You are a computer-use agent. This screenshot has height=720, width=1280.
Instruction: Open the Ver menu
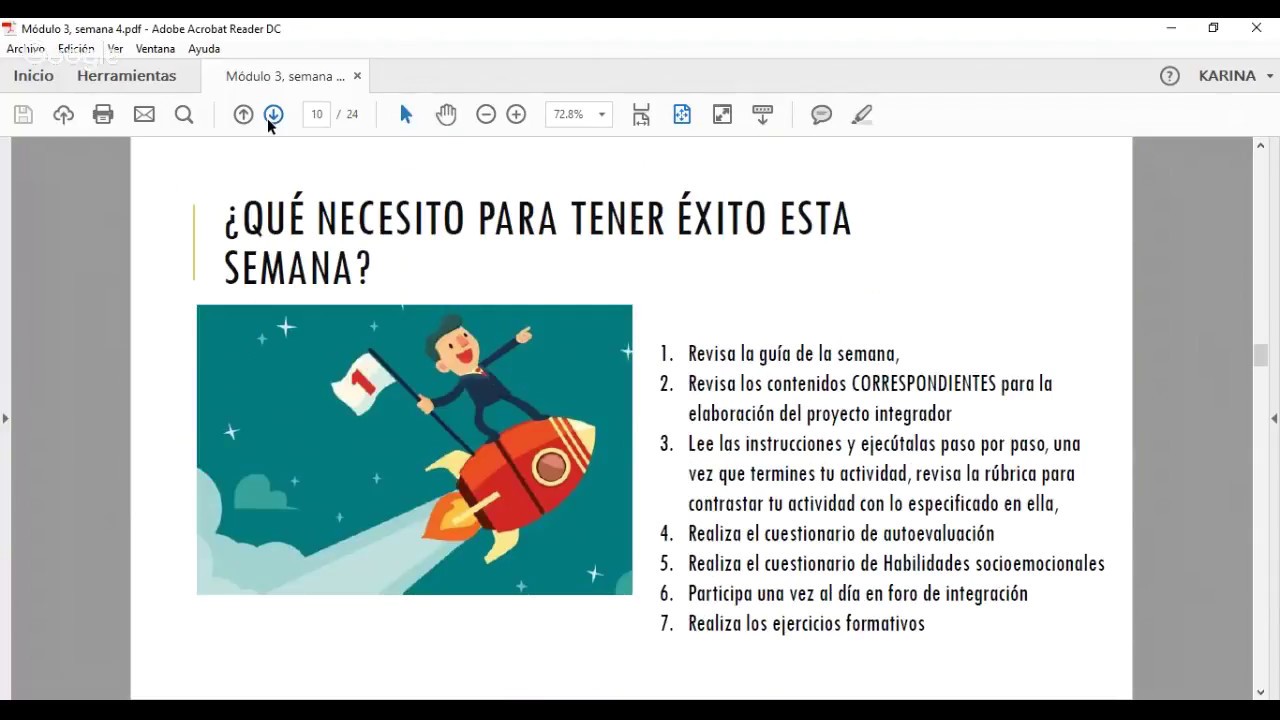pos(115,48)
